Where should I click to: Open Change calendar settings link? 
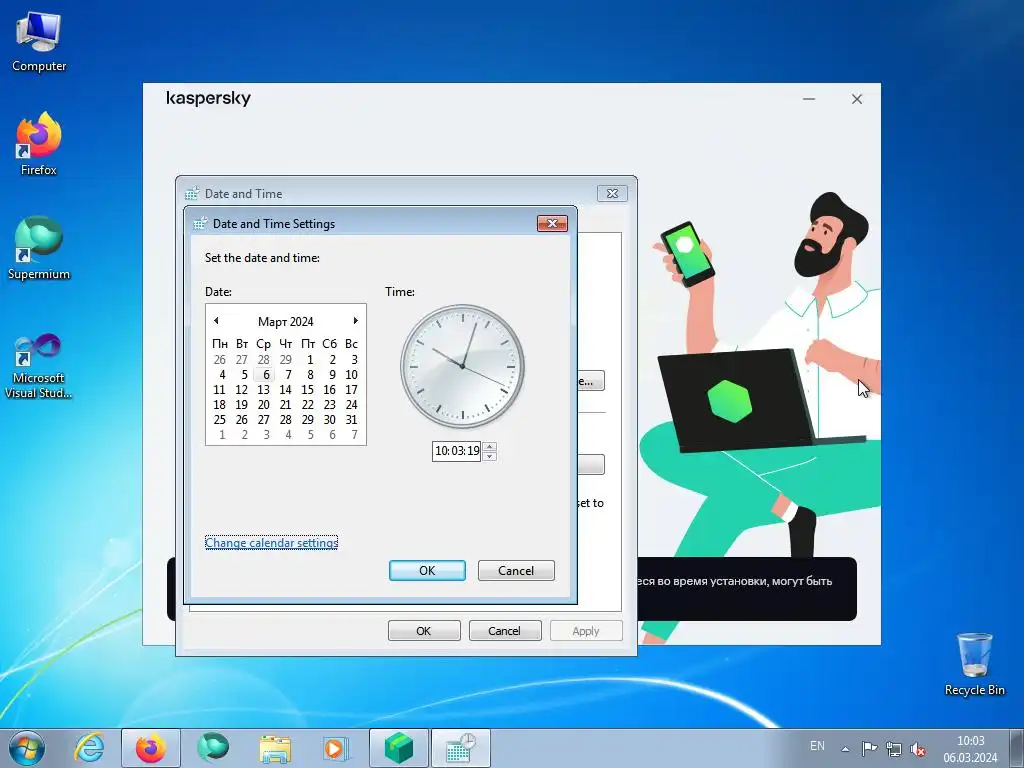[271, 543]
